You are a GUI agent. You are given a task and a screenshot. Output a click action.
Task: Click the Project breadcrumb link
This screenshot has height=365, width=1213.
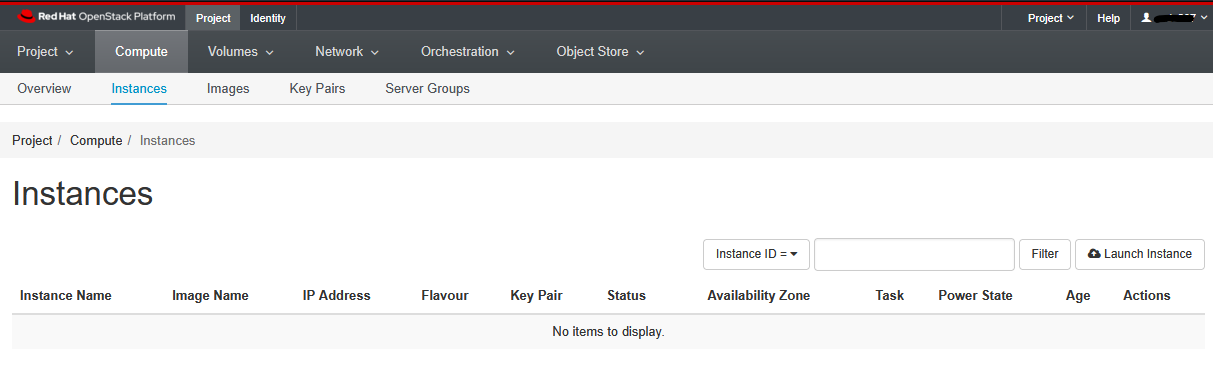click(x=32, y=141)
